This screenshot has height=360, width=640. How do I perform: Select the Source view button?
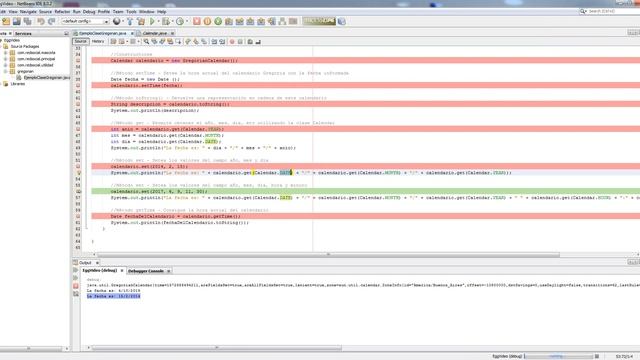click(x=80, y=41)
